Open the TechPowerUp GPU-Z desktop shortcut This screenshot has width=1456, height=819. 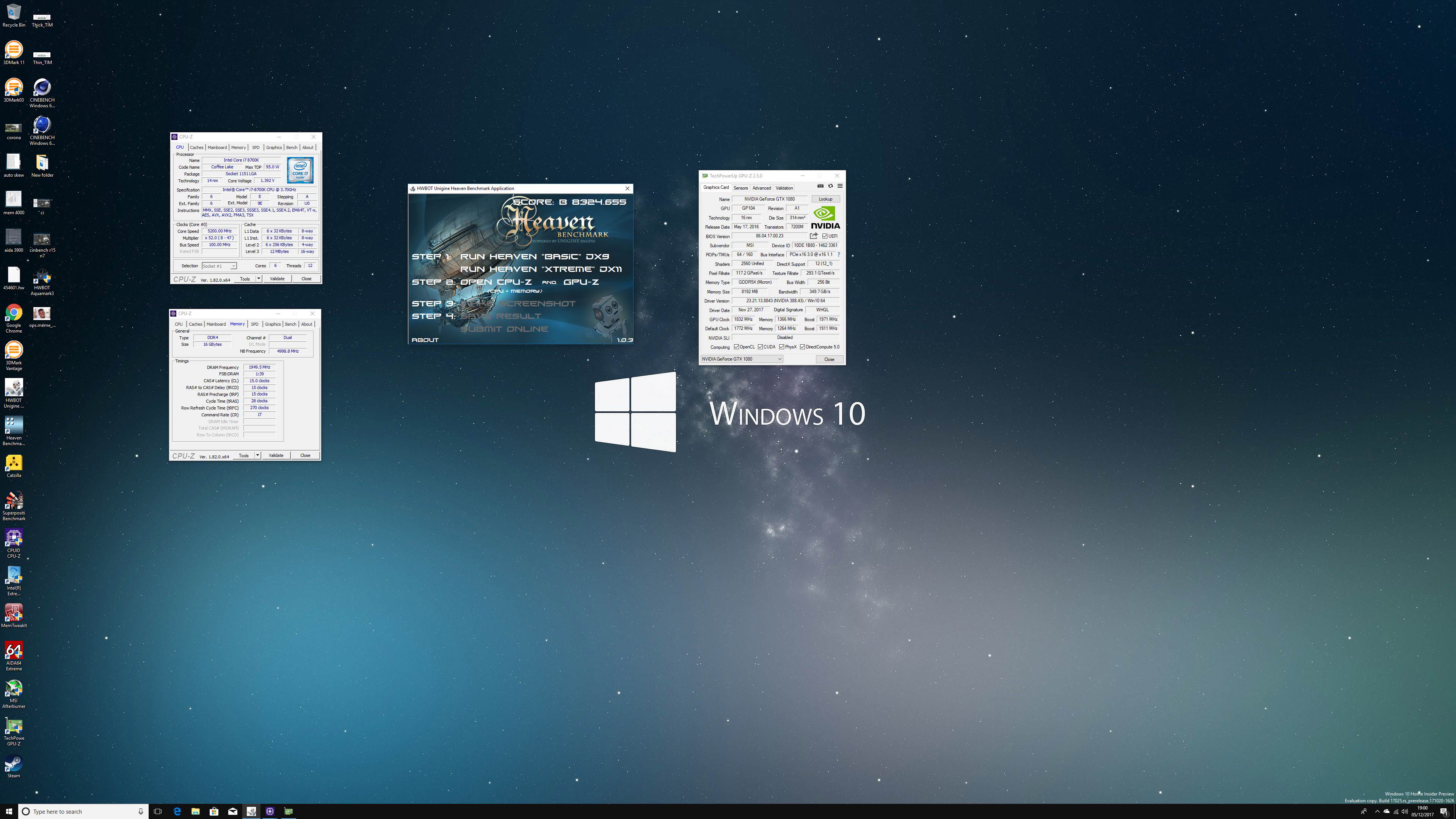point(14,731)
